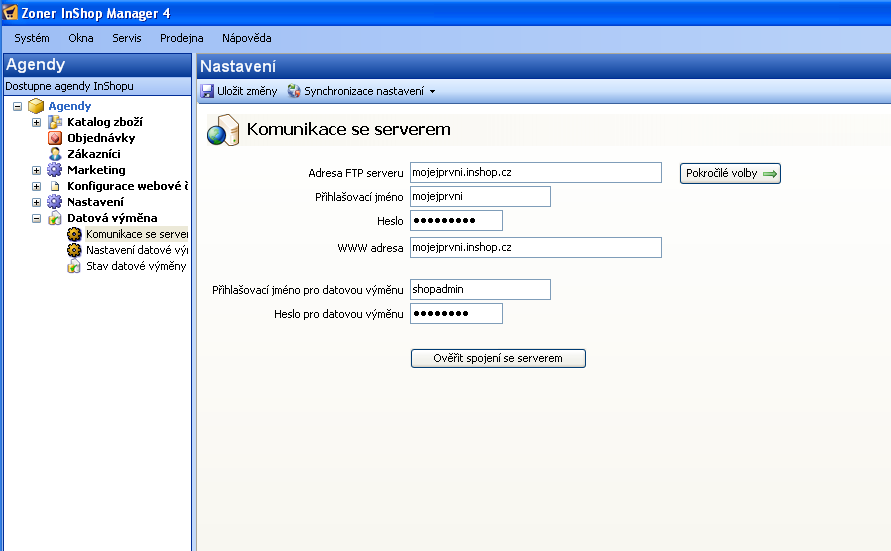Click the floppy disk save icon
Image resolution: width=891 pixels, height=551 pixels.
click(207, 91)
